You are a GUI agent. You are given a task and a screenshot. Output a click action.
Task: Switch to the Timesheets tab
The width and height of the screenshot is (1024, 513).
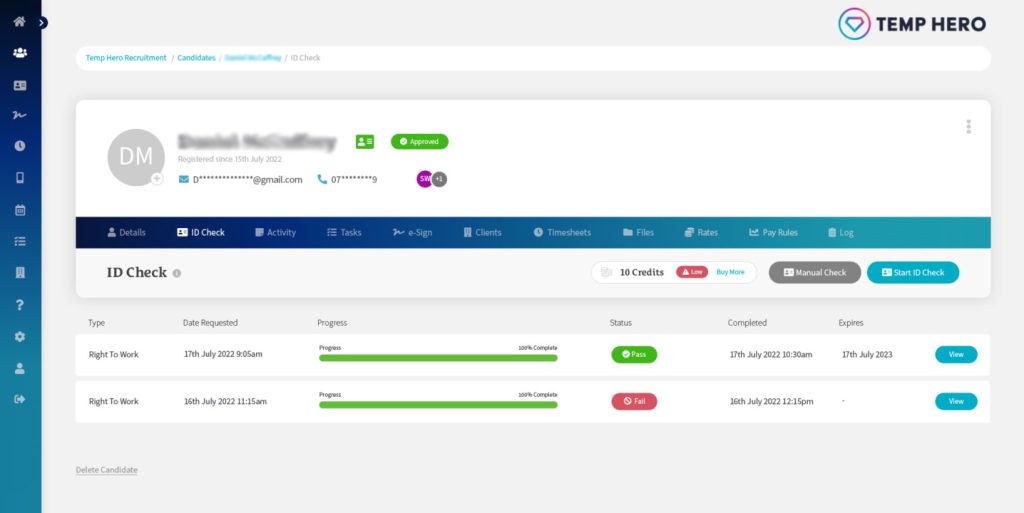click(562, 232)
